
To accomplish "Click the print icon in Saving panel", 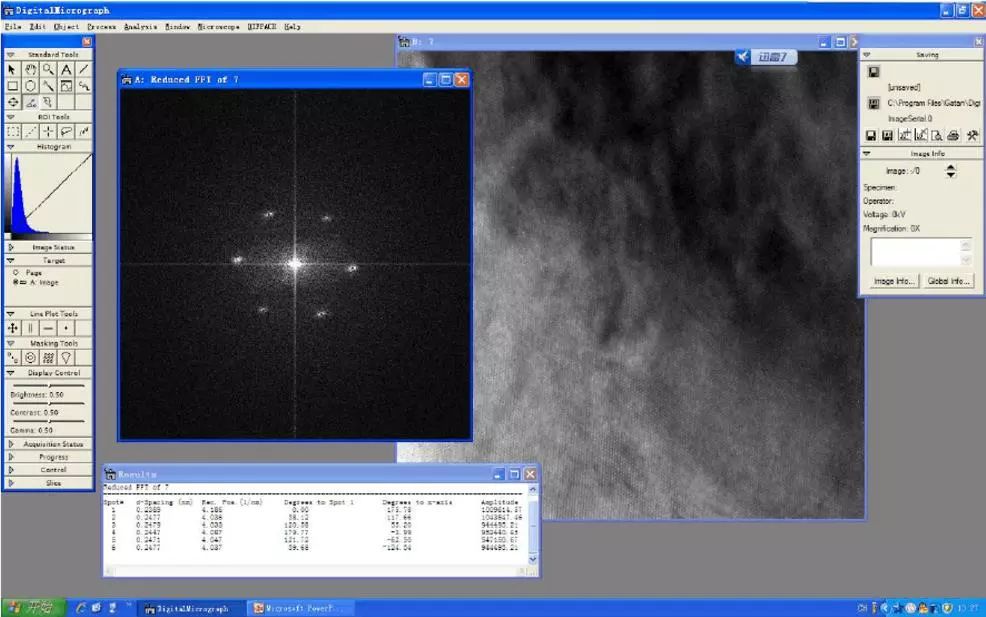I will (953, 135).
